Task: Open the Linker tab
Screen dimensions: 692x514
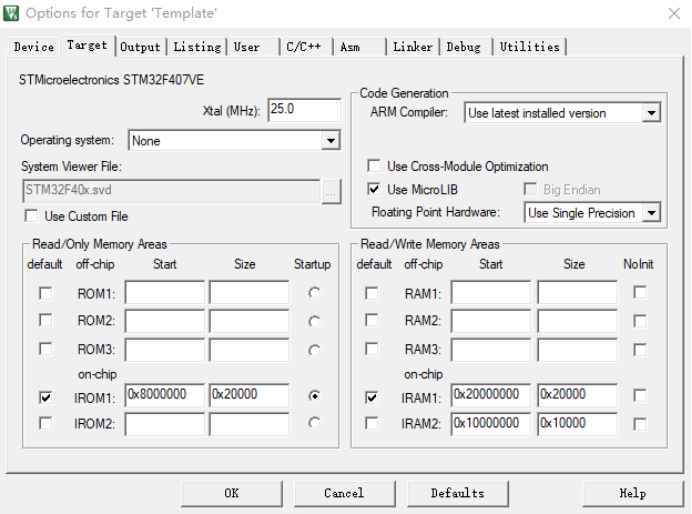Action: click(413, 47)
